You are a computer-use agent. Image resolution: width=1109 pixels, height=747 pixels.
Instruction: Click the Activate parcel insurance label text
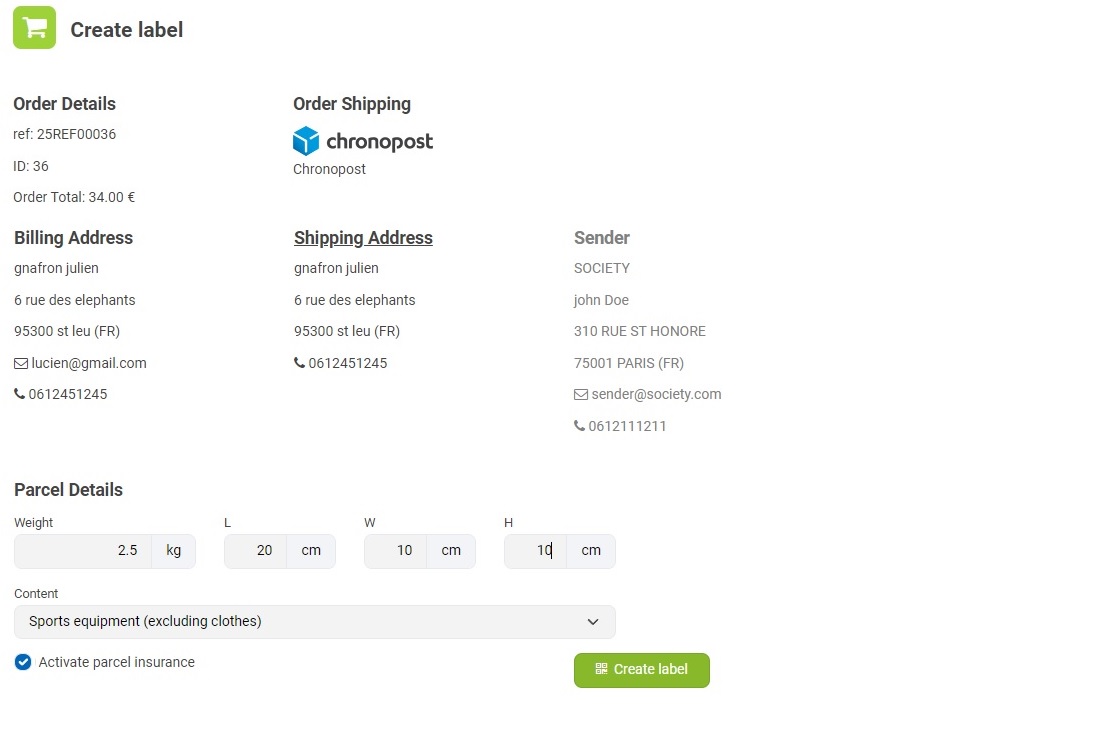point(117,662)
